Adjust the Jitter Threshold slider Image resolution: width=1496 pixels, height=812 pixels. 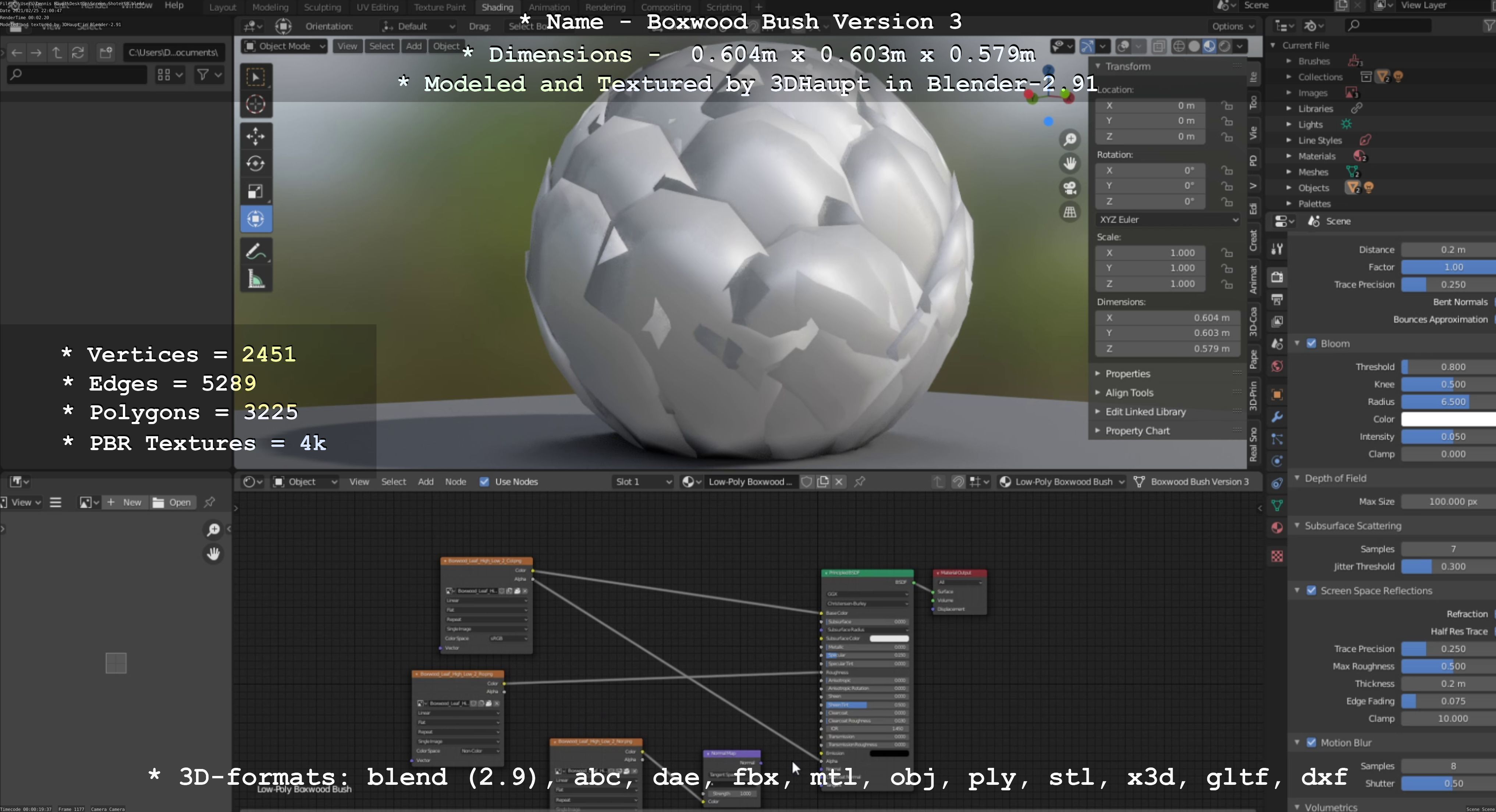(x=1449, y=566)
